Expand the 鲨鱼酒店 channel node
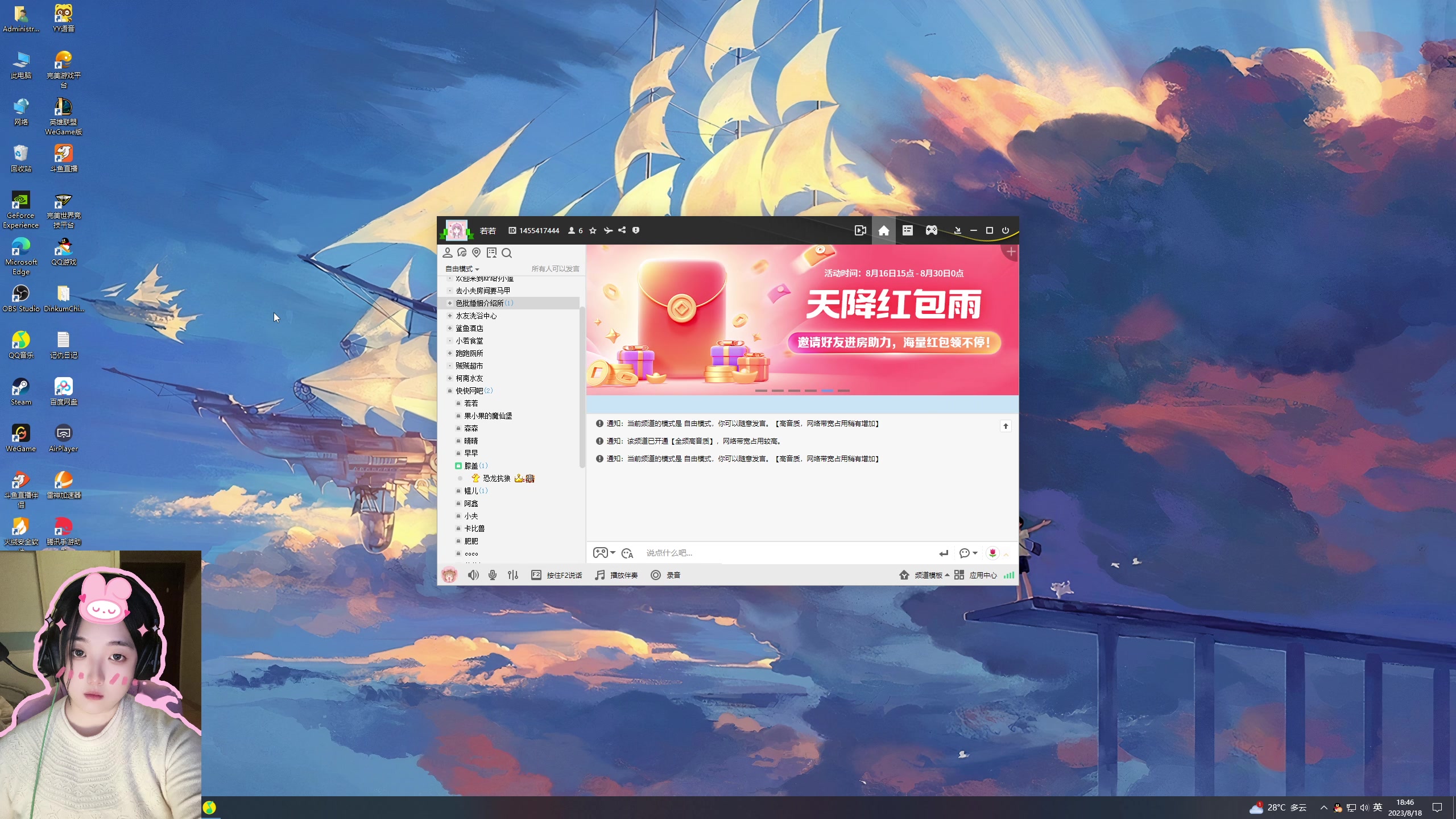 click(450, 328)
